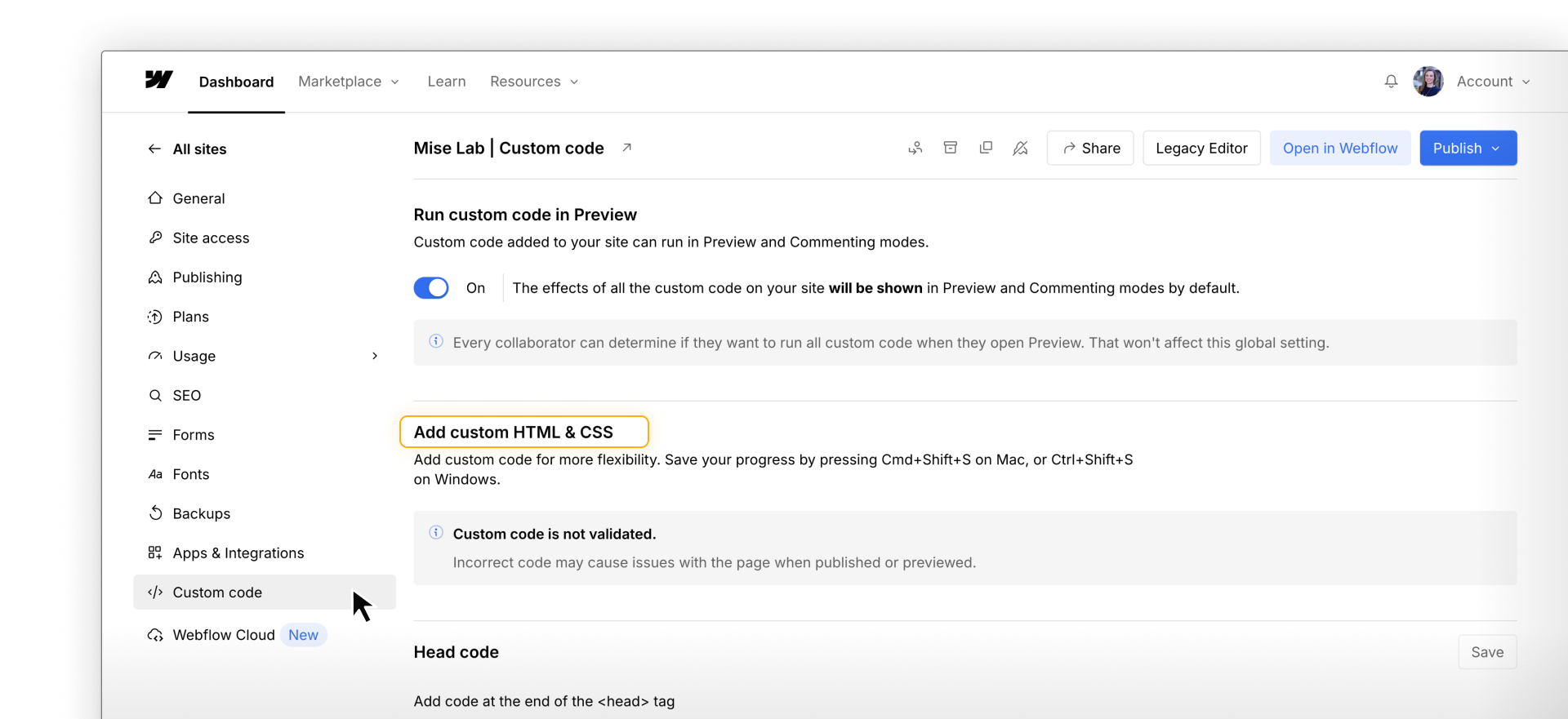
Task: Select Fonts in the sidebar
Action: 265,474
